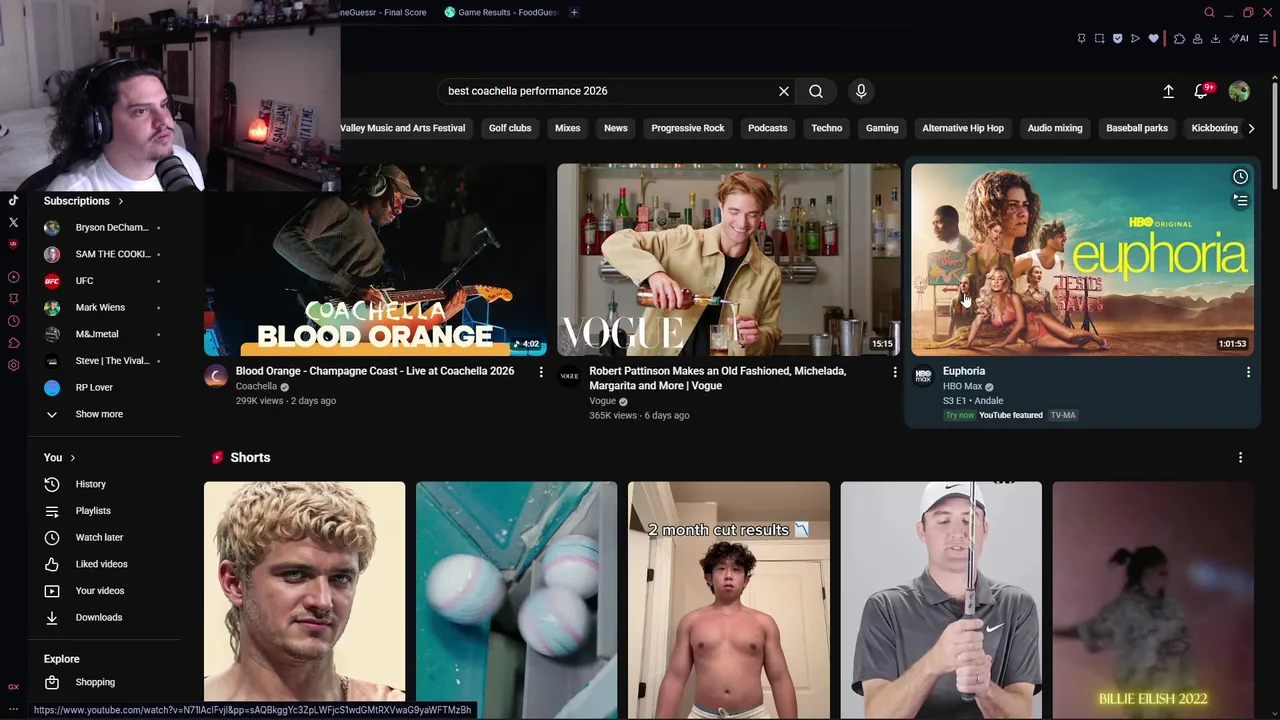Open new browser tab with plus
1280x720 pixels.
click(x=574, y=12)
